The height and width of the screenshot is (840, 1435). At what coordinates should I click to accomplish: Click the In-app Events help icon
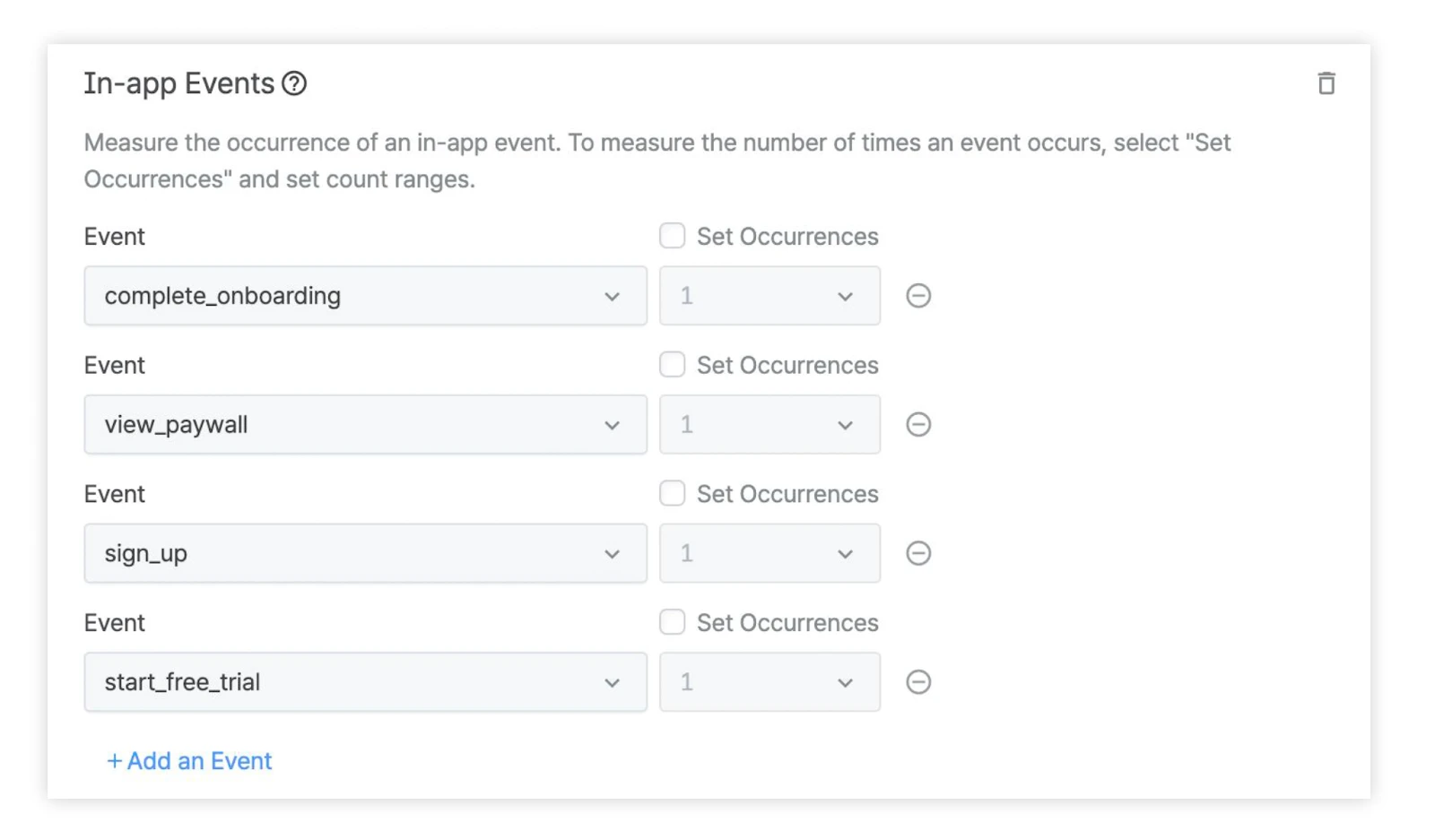[x=294, y=83]
